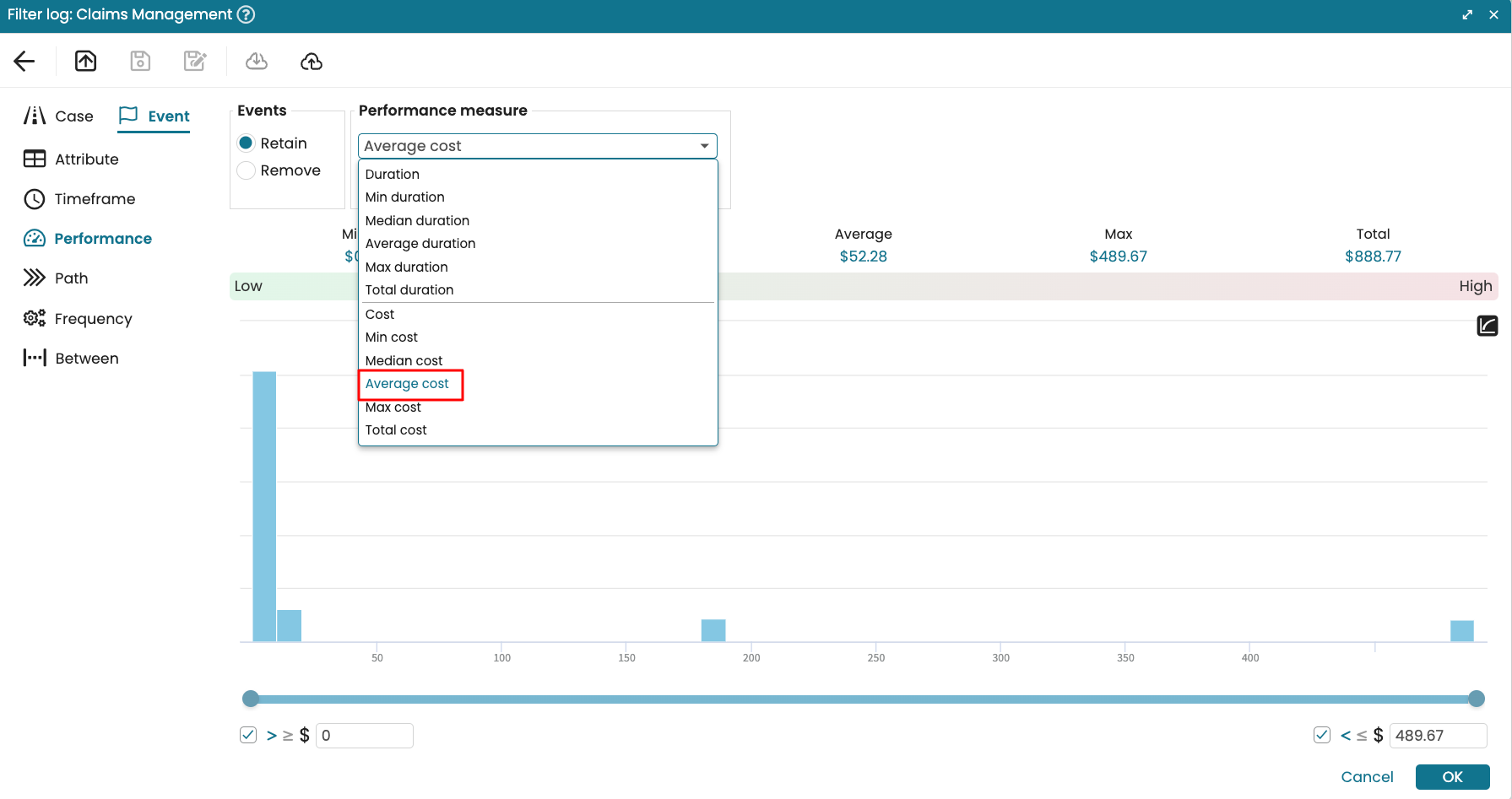The height and width of the screenshot is (799, 1512).
Task: Click the cloud upload icon
Action: click(312, 61)
